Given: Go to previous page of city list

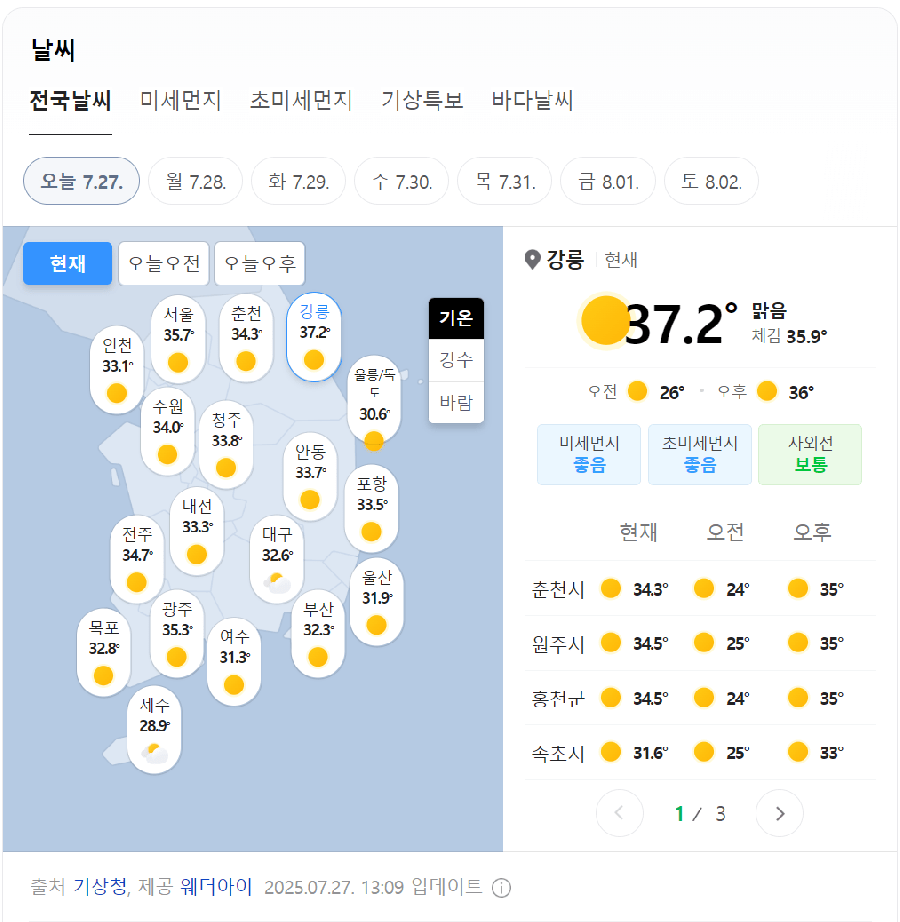Looking at the screenshot, I should pos(620,813).
